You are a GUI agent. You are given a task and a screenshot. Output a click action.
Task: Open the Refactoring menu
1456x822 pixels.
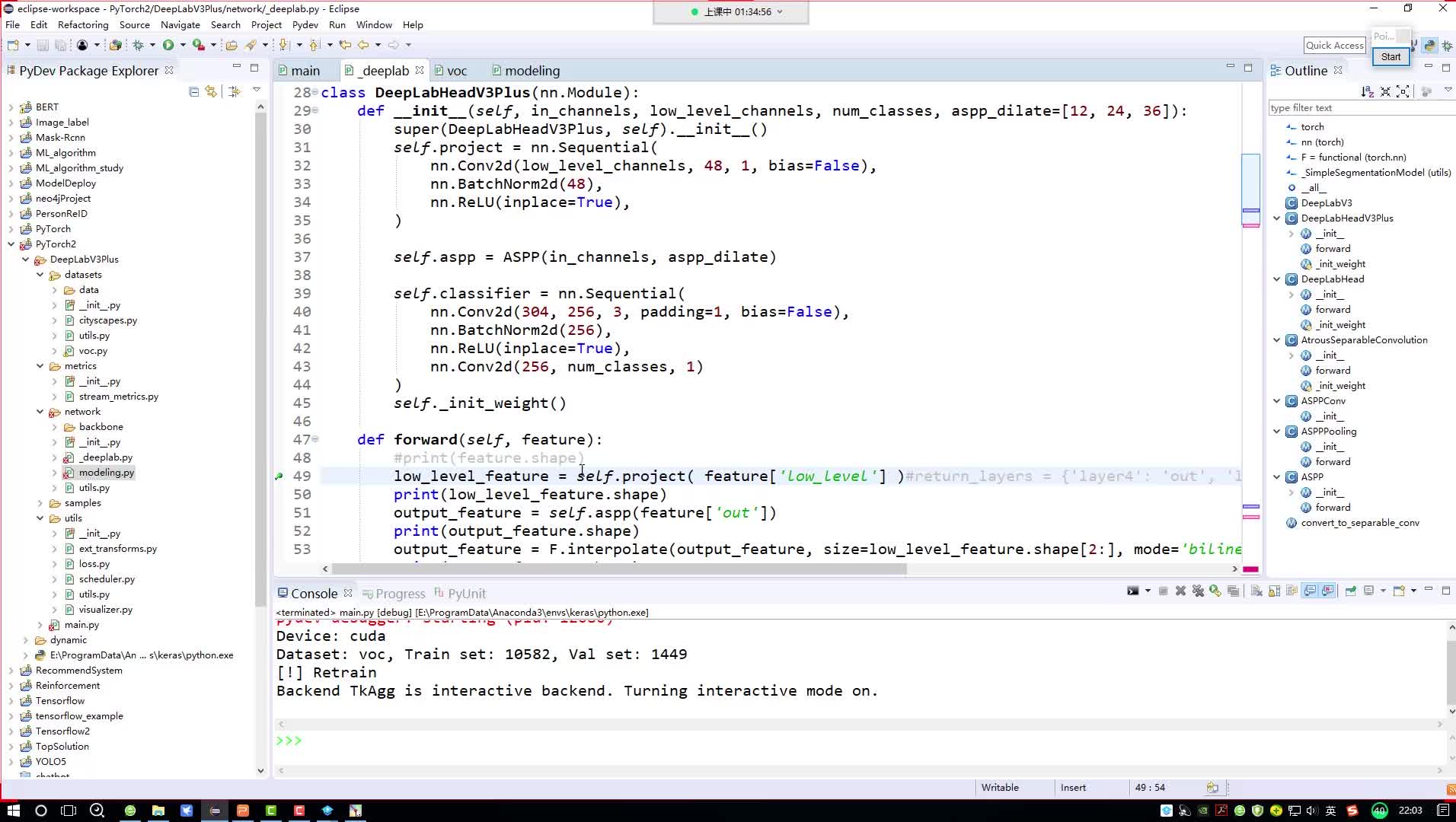click(83, 24)
